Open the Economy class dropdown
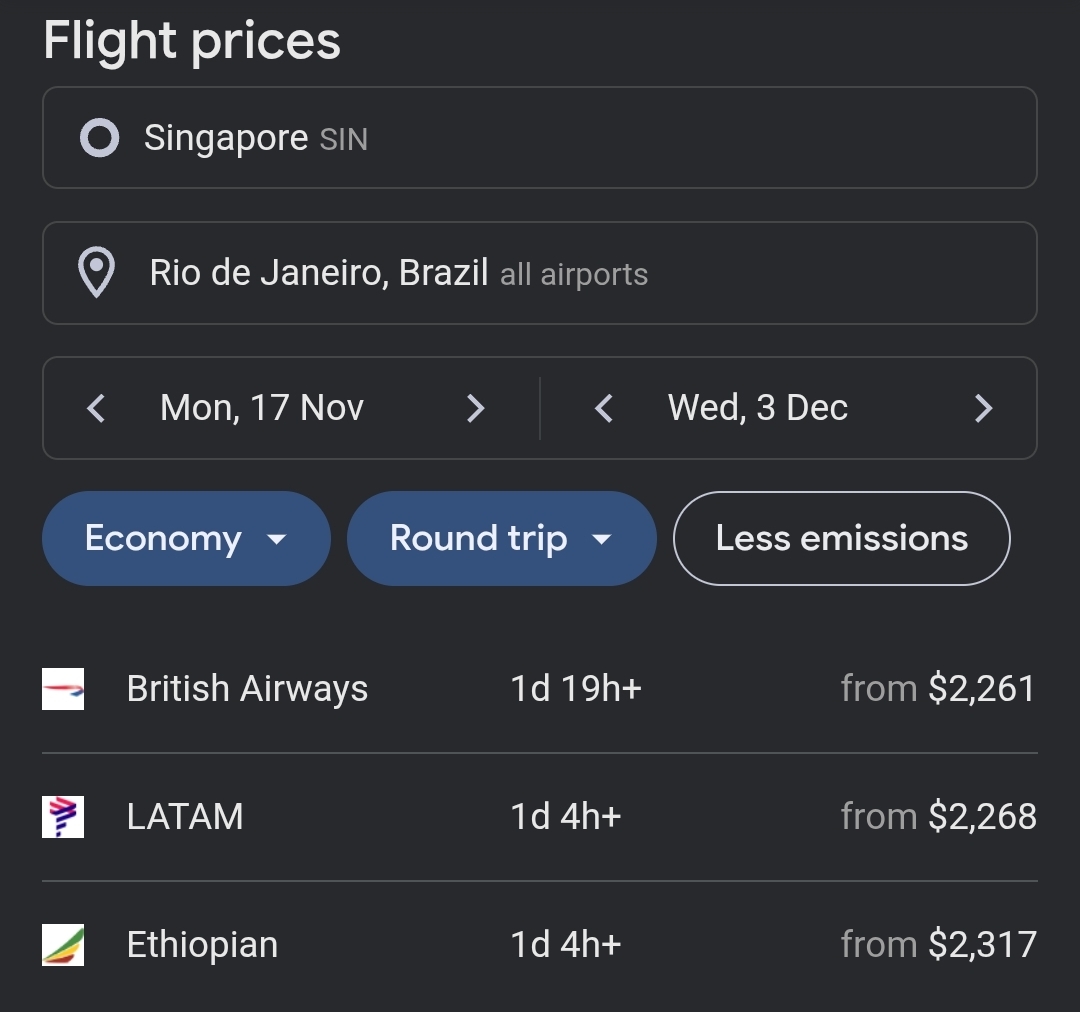Image resolution: width=1080 pixels, height=1012 pixels. click(164, 538)
